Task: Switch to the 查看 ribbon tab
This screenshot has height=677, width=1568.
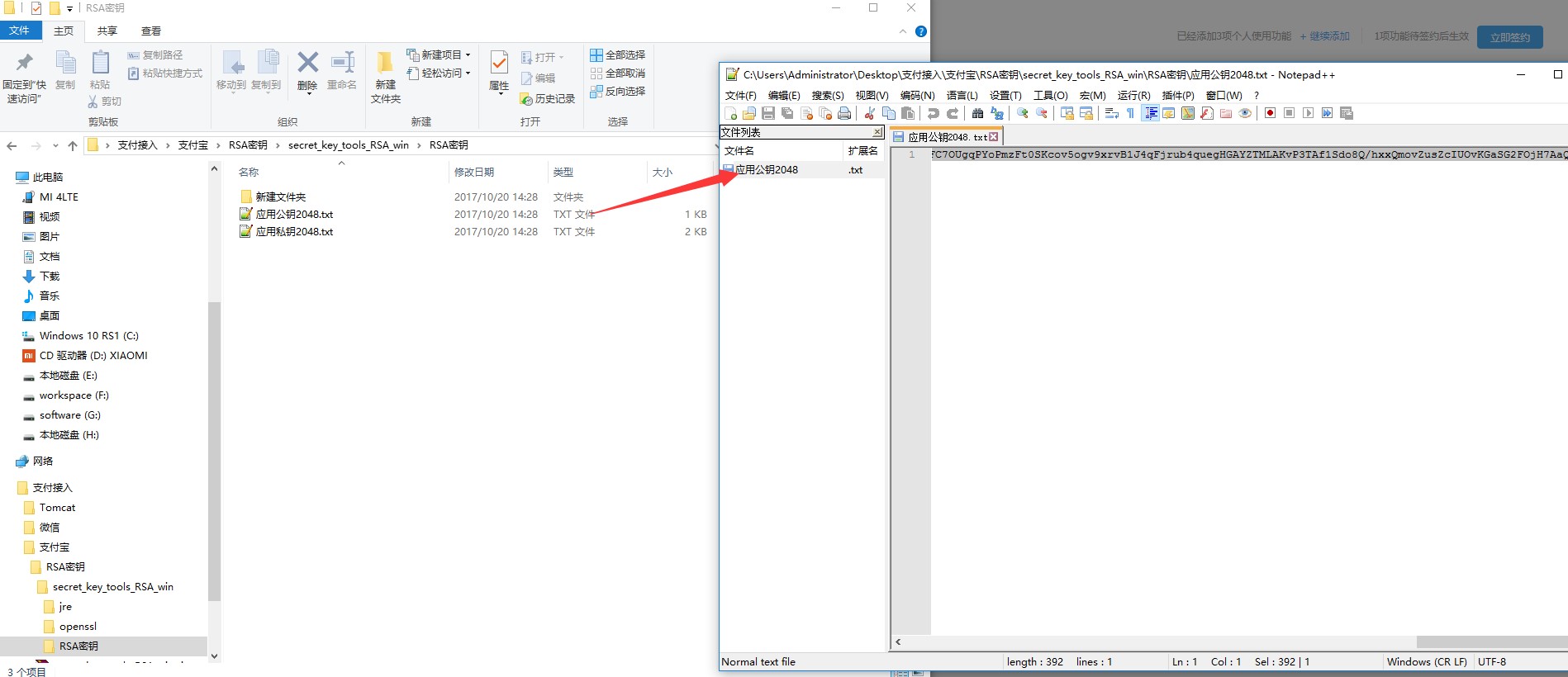Action: 151,31
